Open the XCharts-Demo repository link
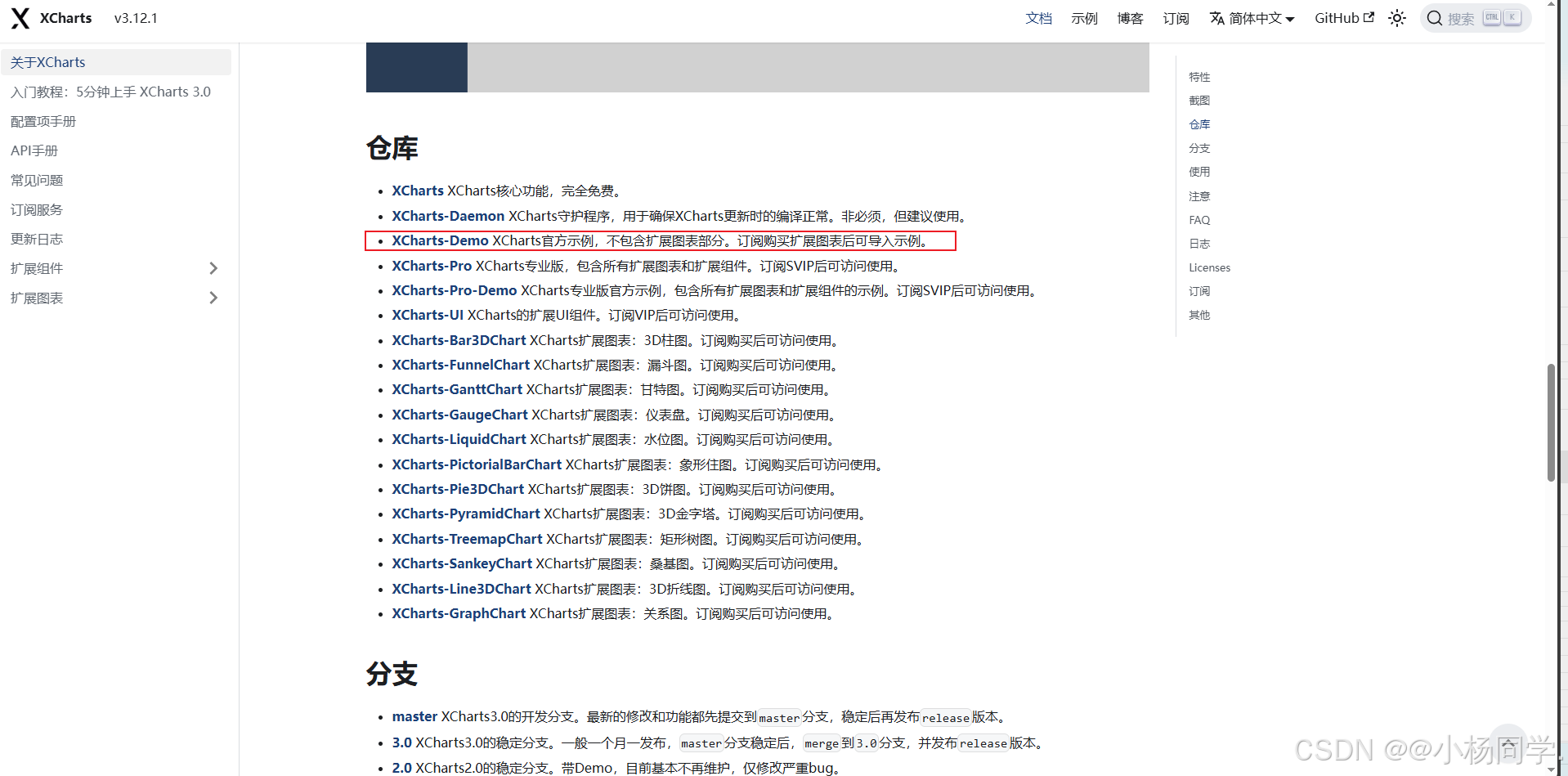This screenshot has width=1568, height=776. coord(440,240)
